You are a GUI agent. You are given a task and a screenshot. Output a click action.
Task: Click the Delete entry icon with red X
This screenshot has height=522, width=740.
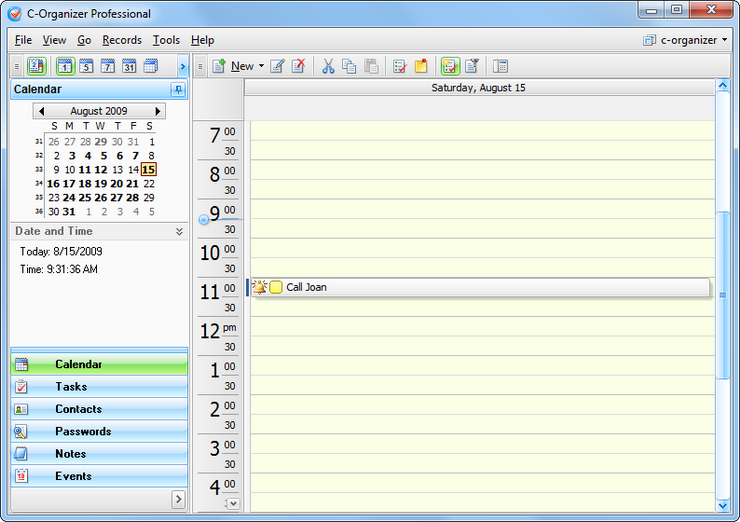[x=298, y=67]
